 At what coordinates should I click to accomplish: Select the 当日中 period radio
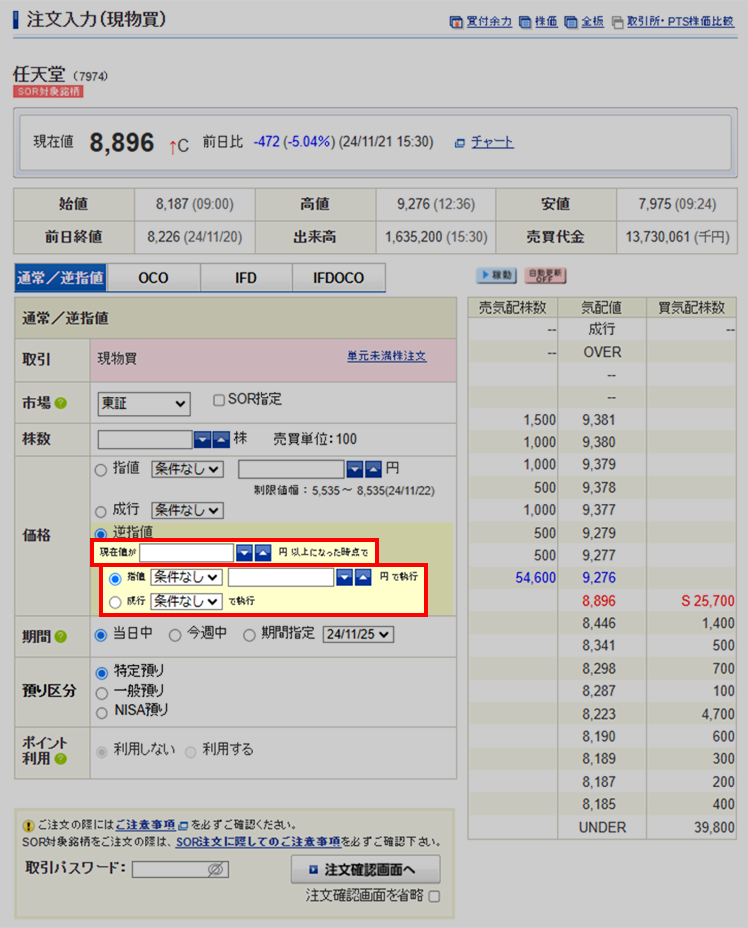click(x=101, y=635)
